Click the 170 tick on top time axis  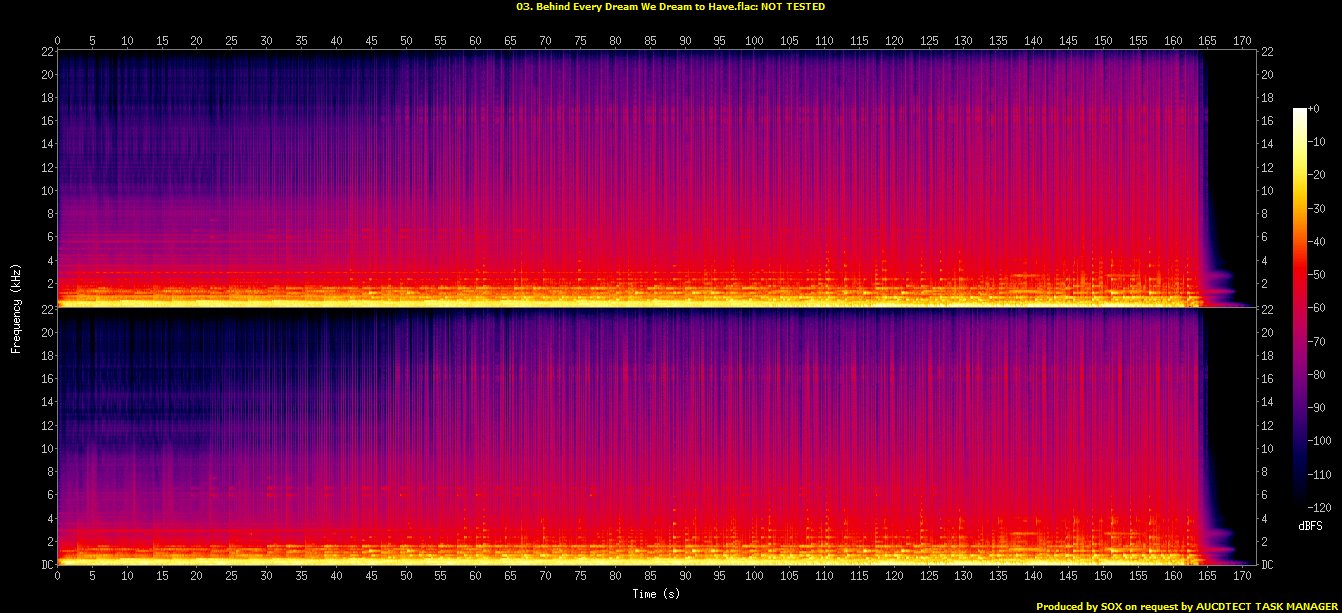click(x=1242, y=41)
